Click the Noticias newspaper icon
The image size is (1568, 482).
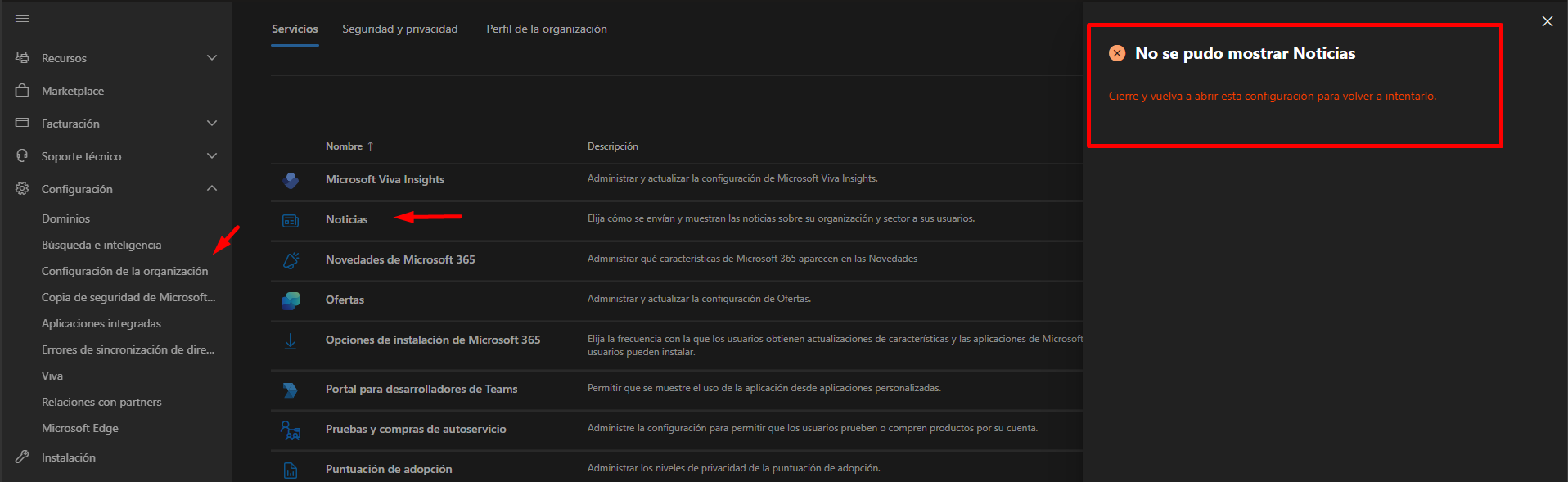(x=291, y=220)
